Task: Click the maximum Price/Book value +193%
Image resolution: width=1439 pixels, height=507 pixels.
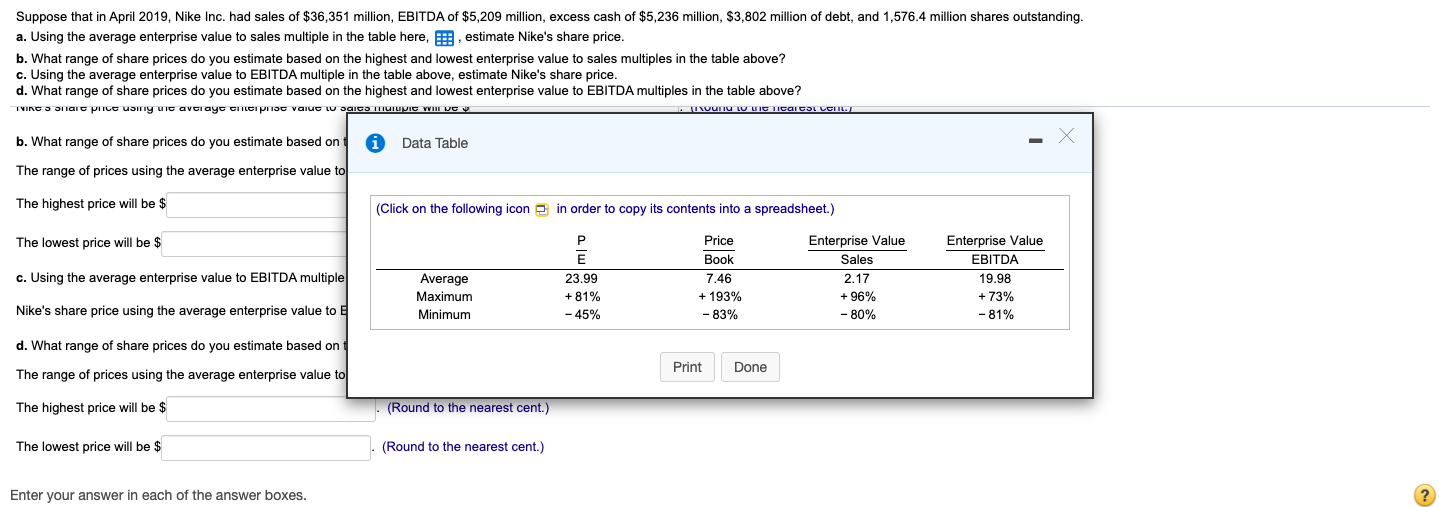Action: (x=720, y=297)
